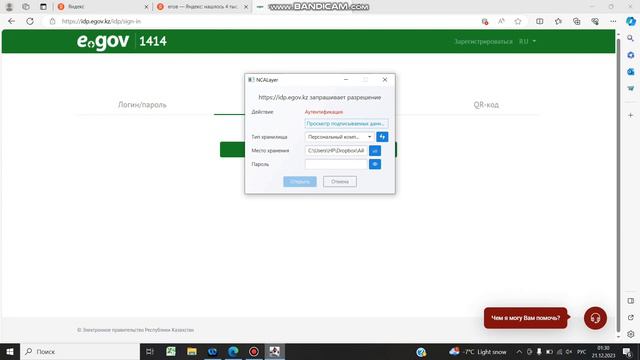640x360 pixels.
Task: Add page to favorites with star
Action: pos(518,21)
